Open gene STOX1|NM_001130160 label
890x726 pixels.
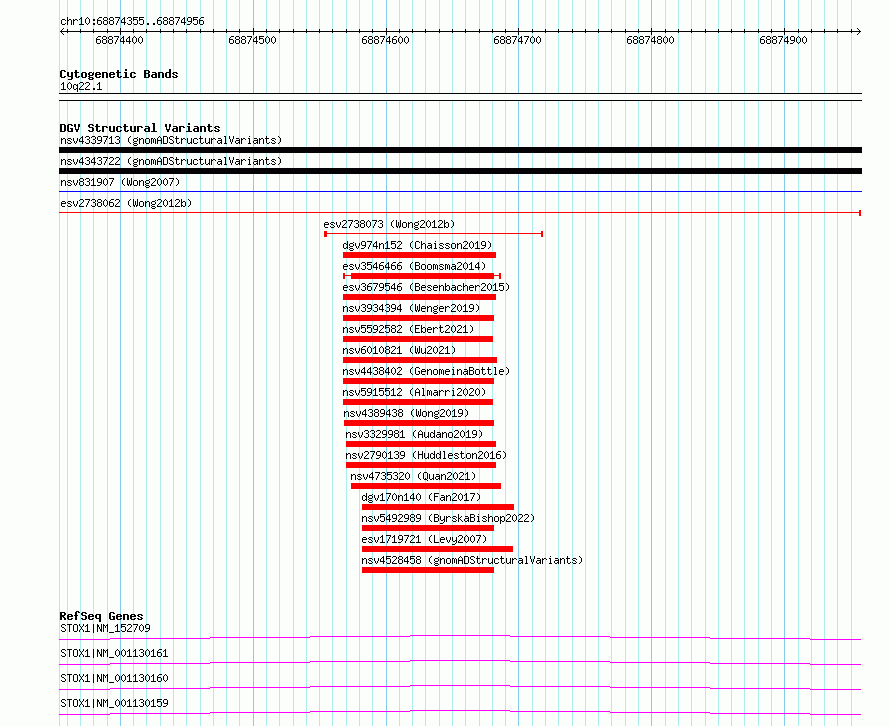(x=114, y=678)
